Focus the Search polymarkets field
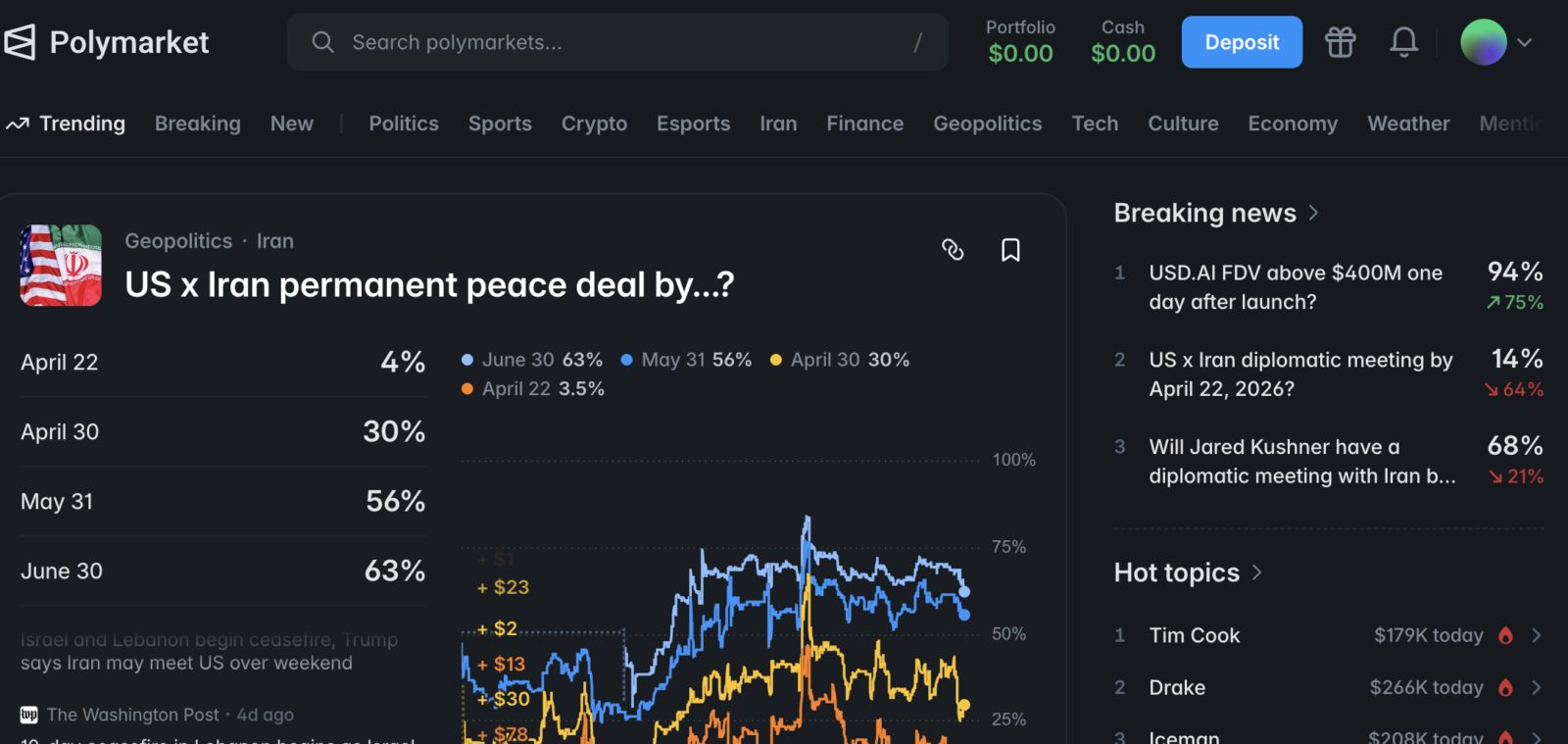 617,42
